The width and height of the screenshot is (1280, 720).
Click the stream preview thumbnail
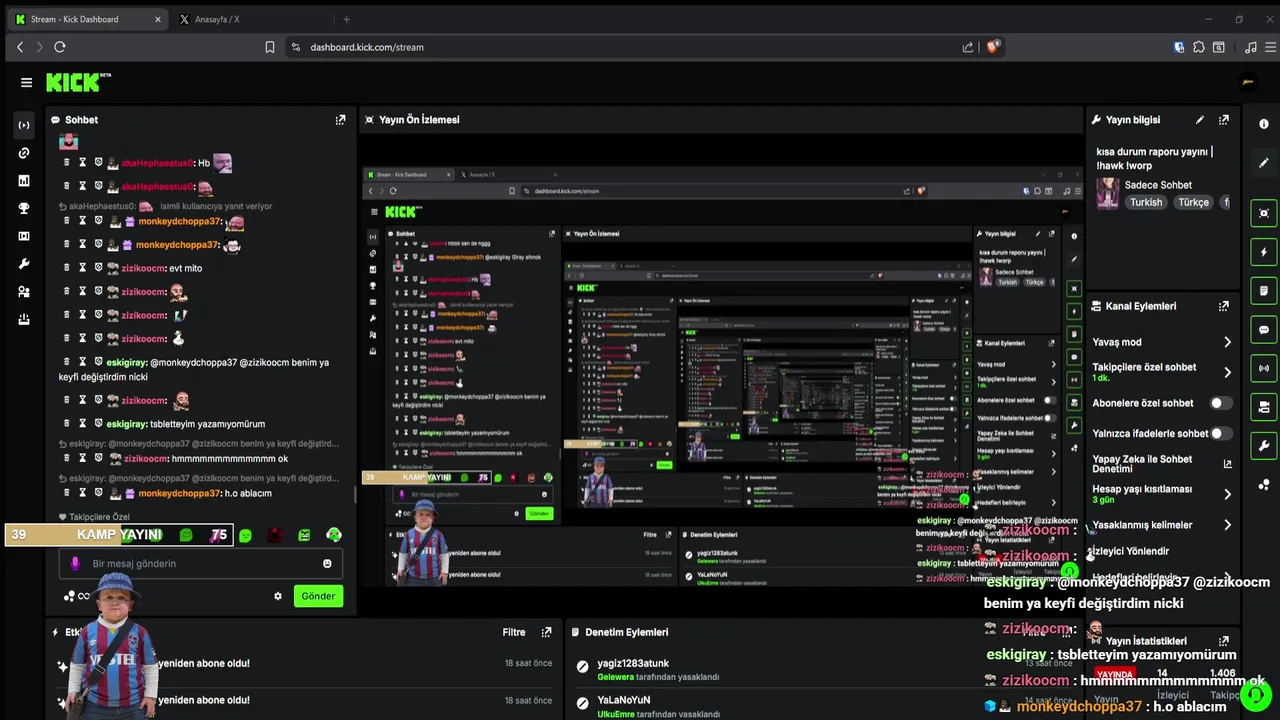[722, 376]
